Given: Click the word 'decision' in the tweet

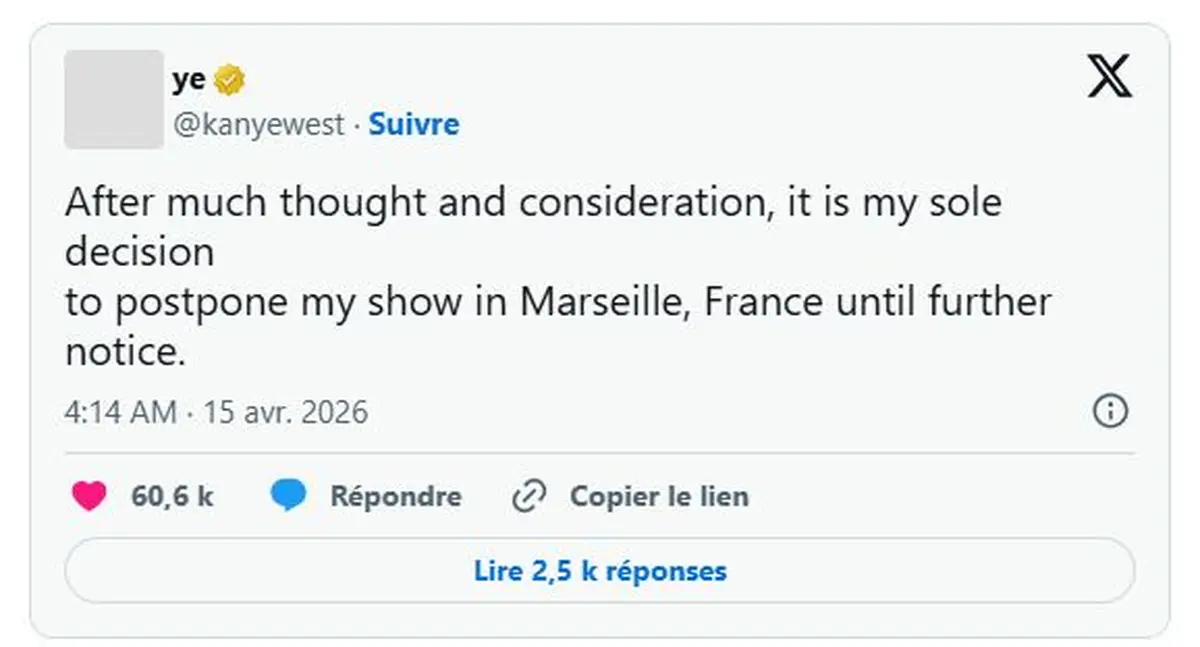Looking at the screenshot, I should (139, 253).
